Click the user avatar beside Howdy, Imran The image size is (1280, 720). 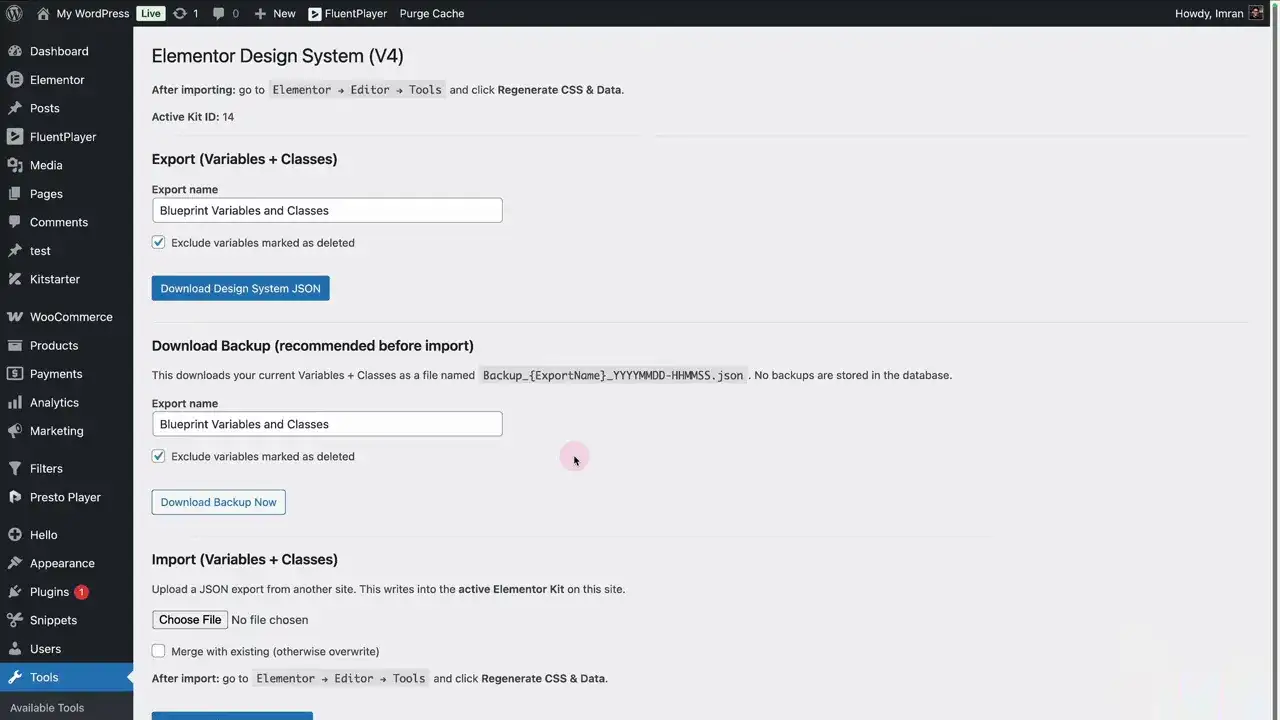click(1256, 13)
